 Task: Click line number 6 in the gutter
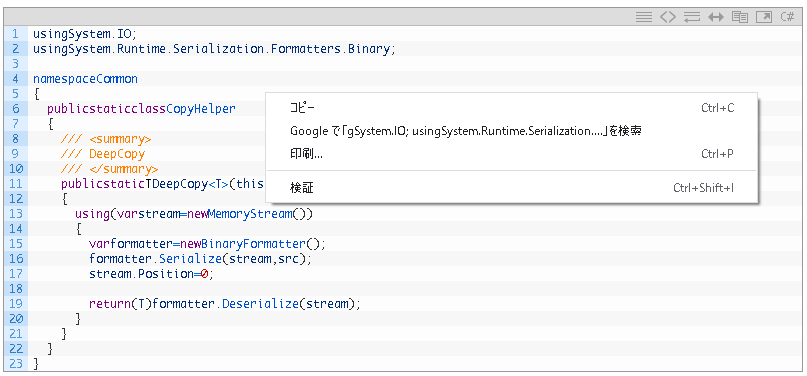[15, 109]
